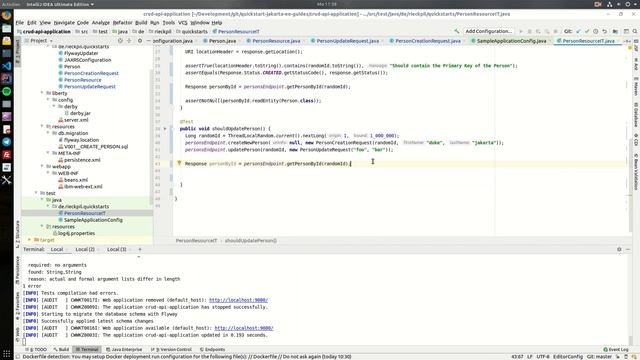The image size is (640, 360).
Task: Select server.xml in project tree
Action: click(76, 120)
